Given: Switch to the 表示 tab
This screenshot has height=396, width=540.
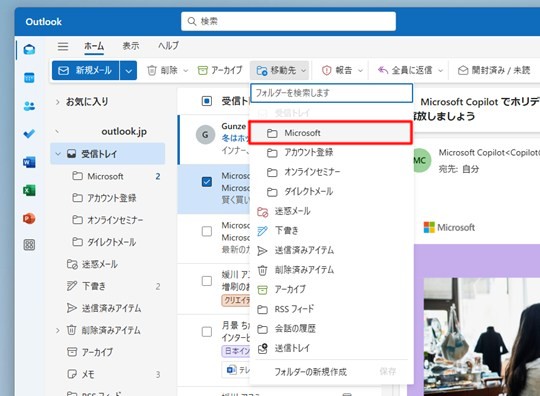Looking at the screenshot, I should tap(131, 46).
